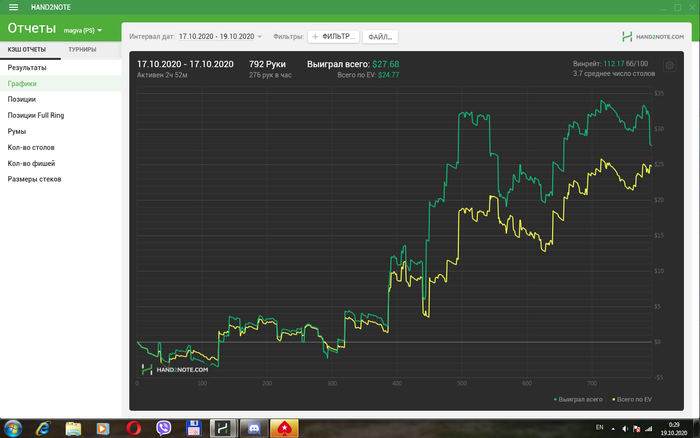
Task: Open chart settings gear icon
Action: click(x=669, y=66)
